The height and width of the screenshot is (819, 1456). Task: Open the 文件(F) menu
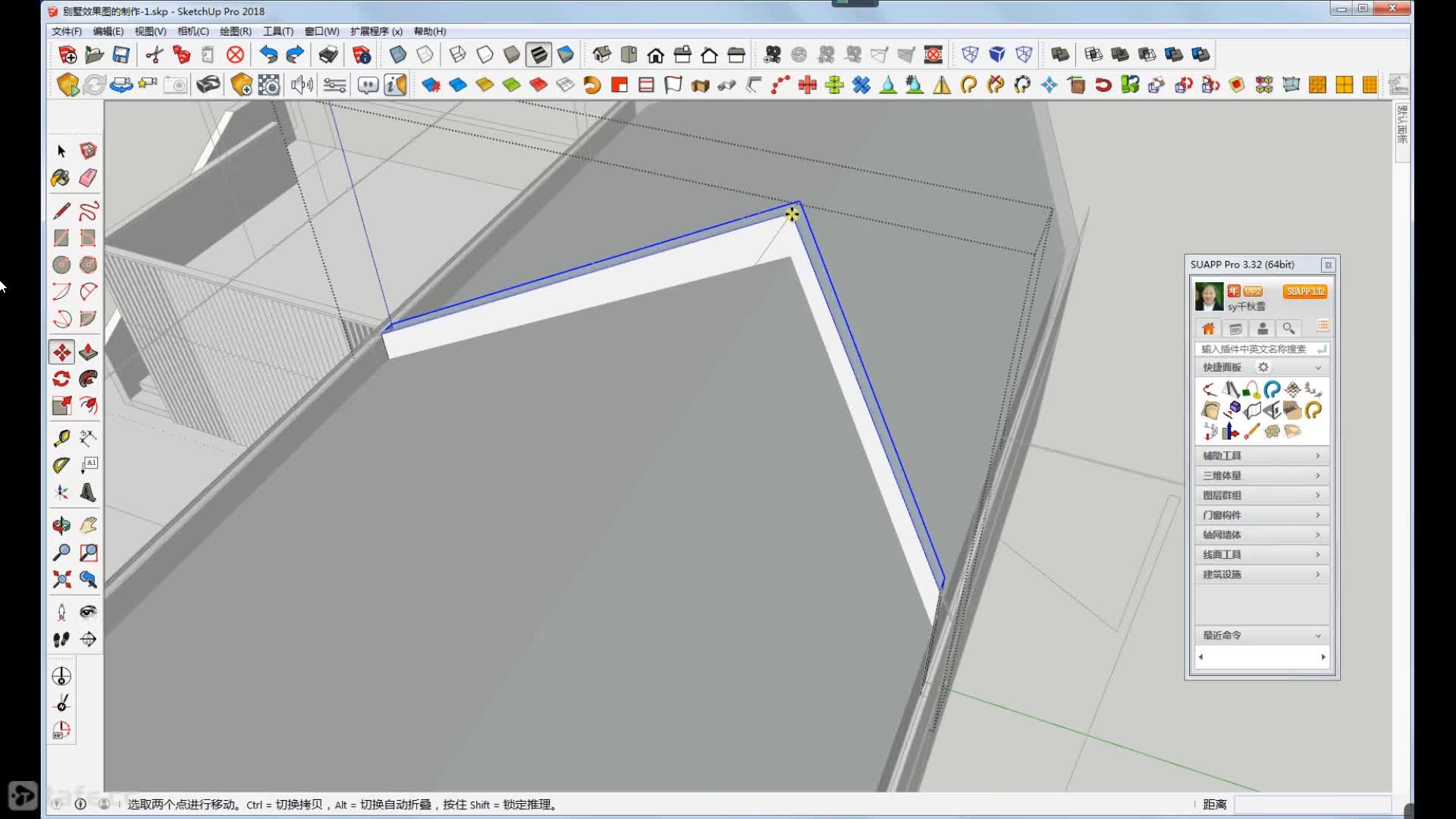(67, 31)
